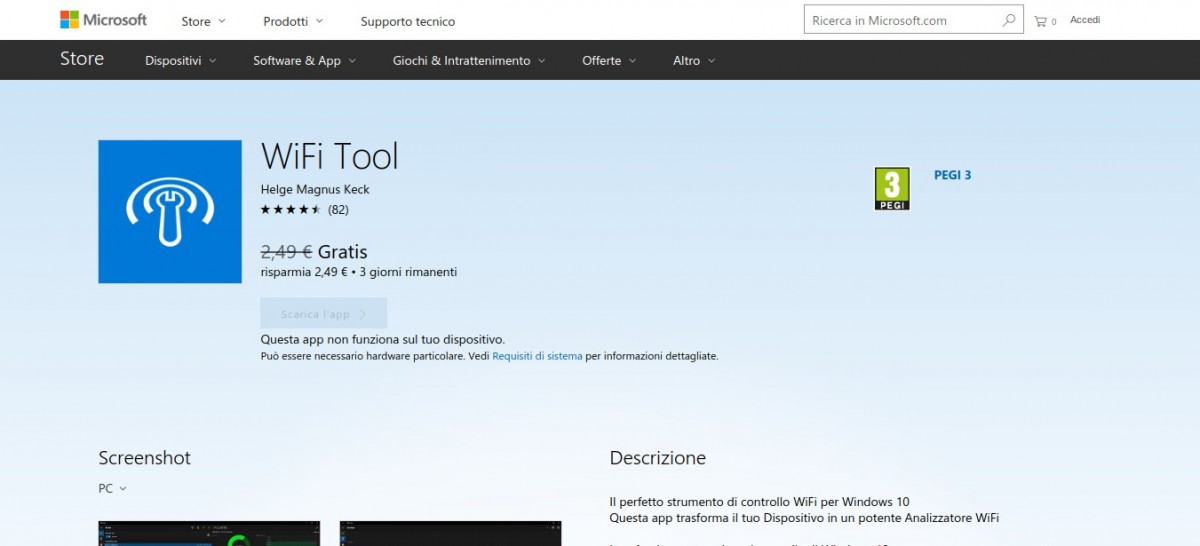Click the struck-through 2,49 € price
Screen dimensions: 1200x546
(287, 252)
